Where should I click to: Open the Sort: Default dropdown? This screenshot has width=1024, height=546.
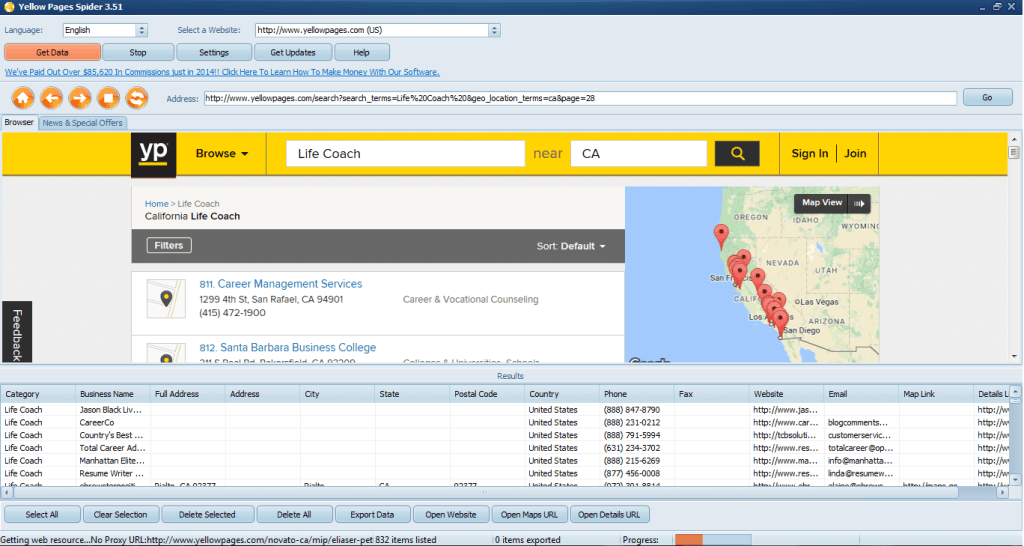[x=571, y=246]
